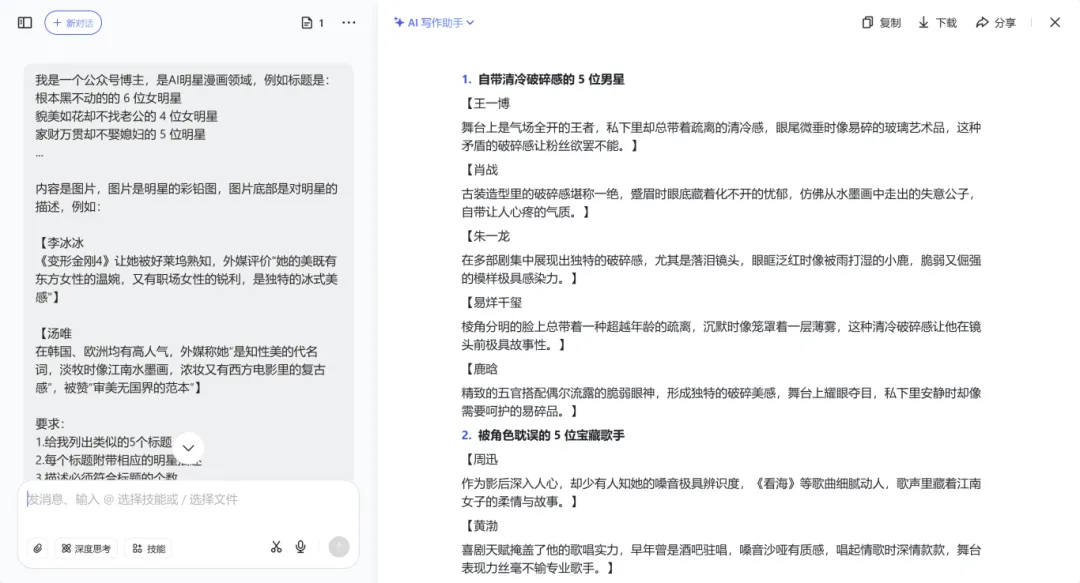Viewport: 1080px width, 583px height.
Task: Toggle 深度思考 deep thinking mode
Action: tap(85, 548)
